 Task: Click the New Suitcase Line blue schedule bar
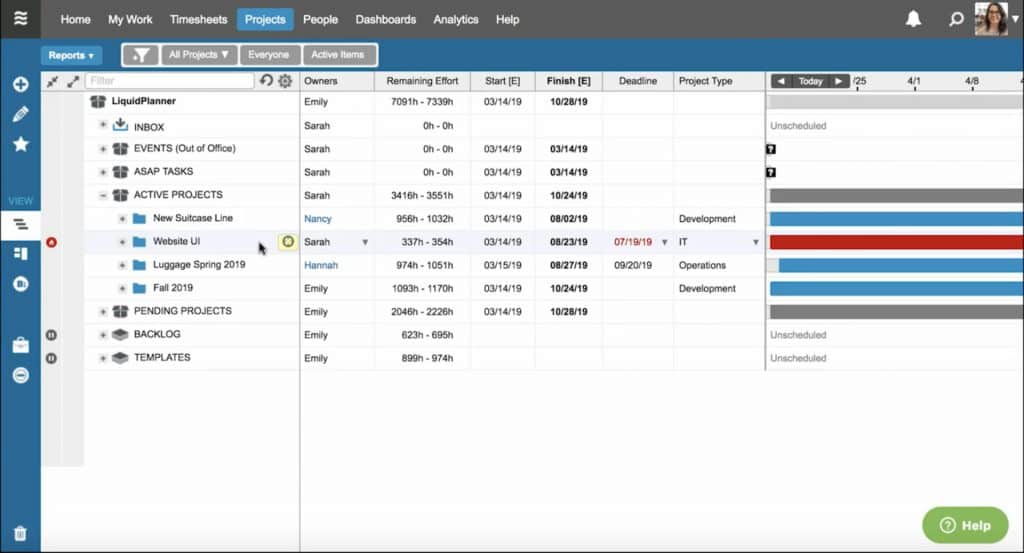point(897,219)
